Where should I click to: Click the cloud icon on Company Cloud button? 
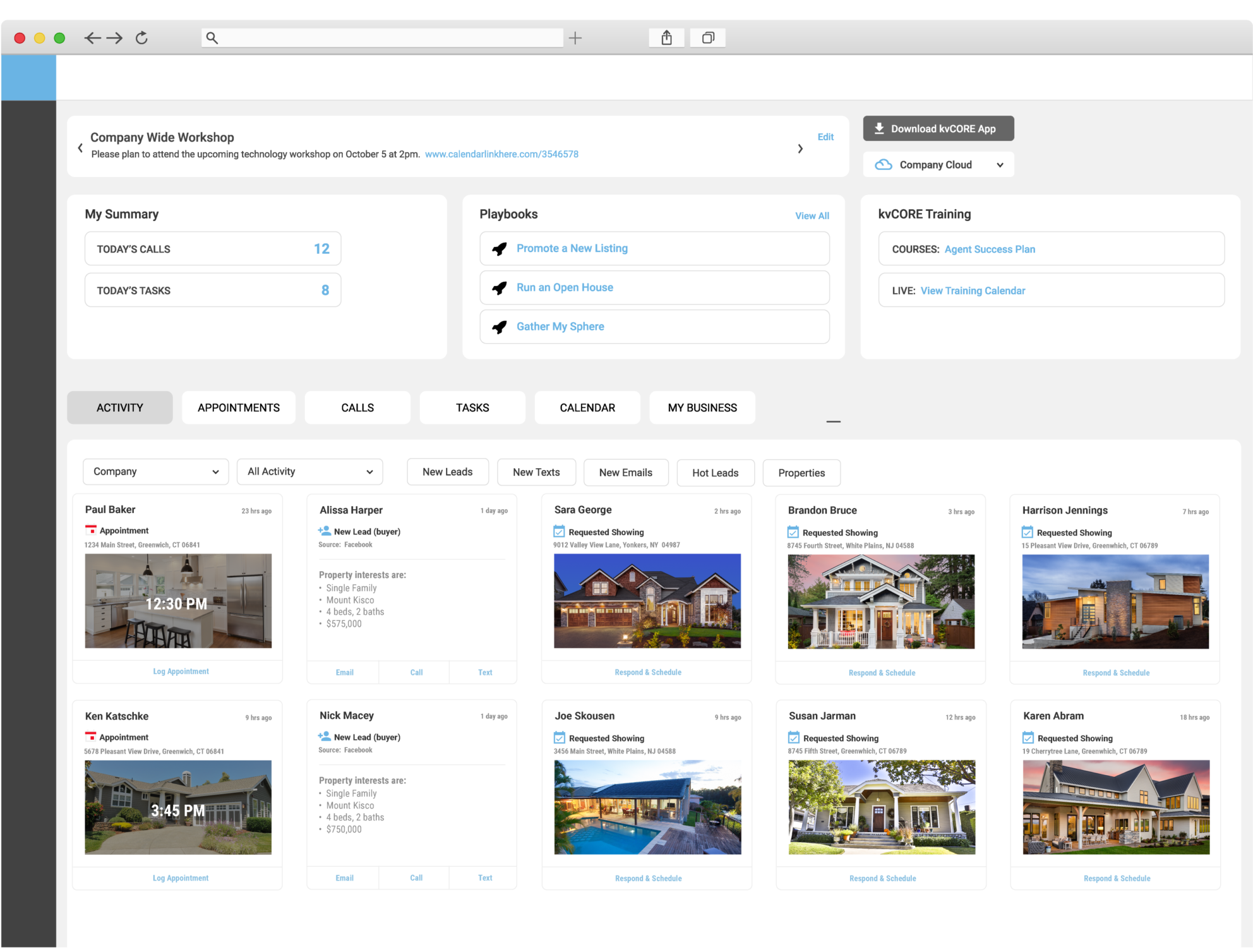point(884,164)
